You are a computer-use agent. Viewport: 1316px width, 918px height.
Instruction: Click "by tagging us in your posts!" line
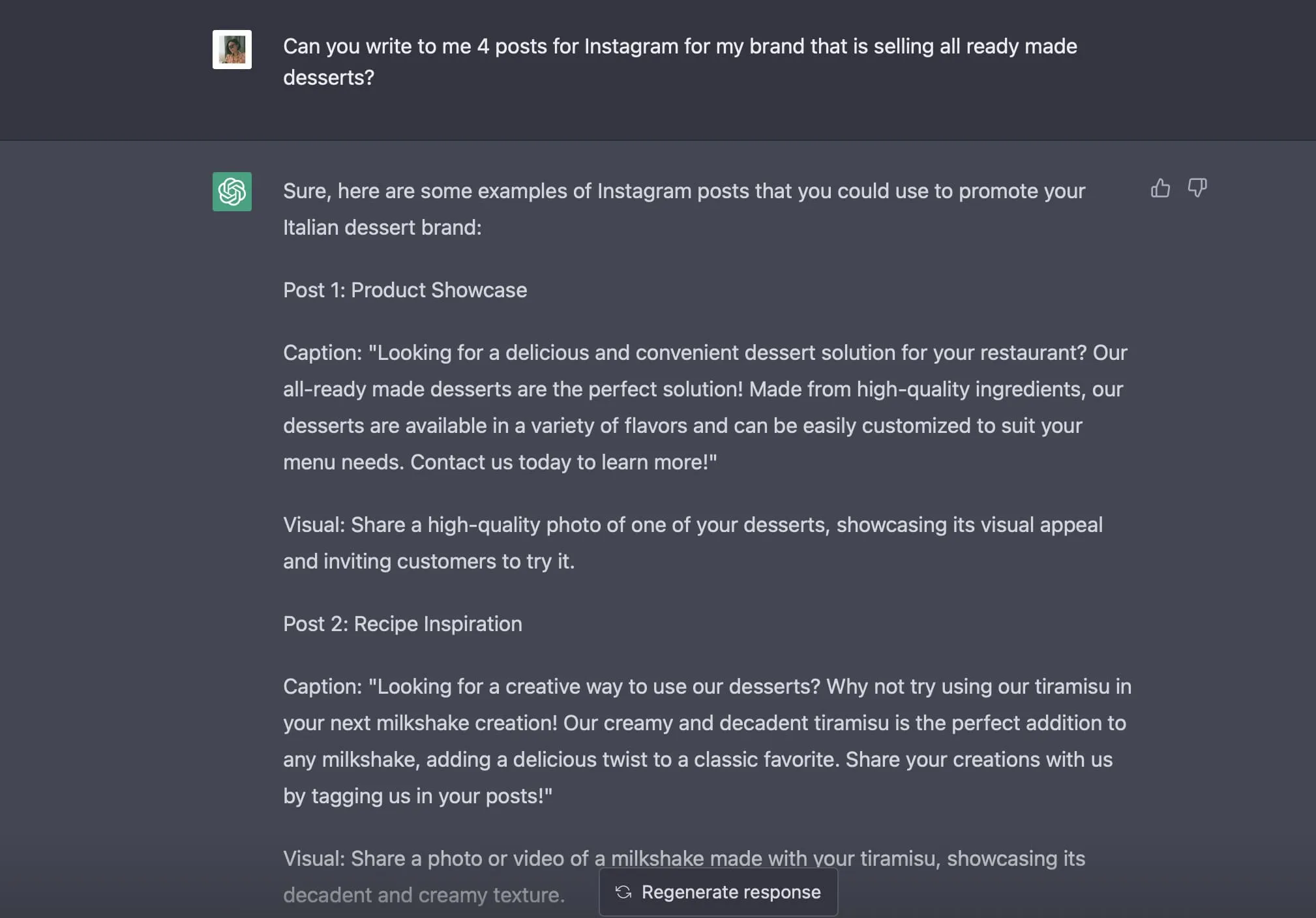pos(417,796)
